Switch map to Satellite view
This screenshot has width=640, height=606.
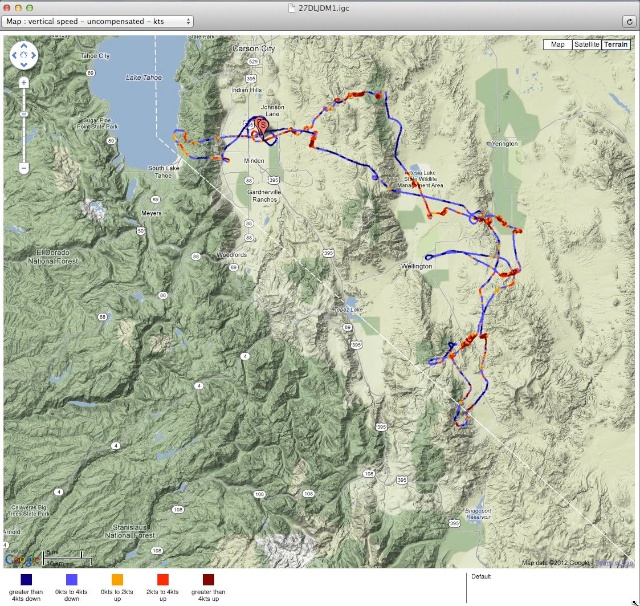click(586, 44)
